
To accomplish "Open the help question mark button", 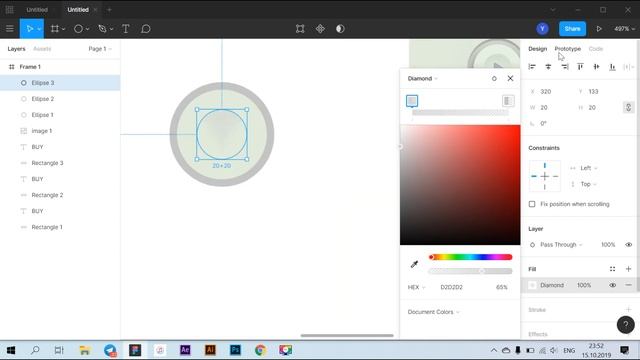I will click(625, 325).
